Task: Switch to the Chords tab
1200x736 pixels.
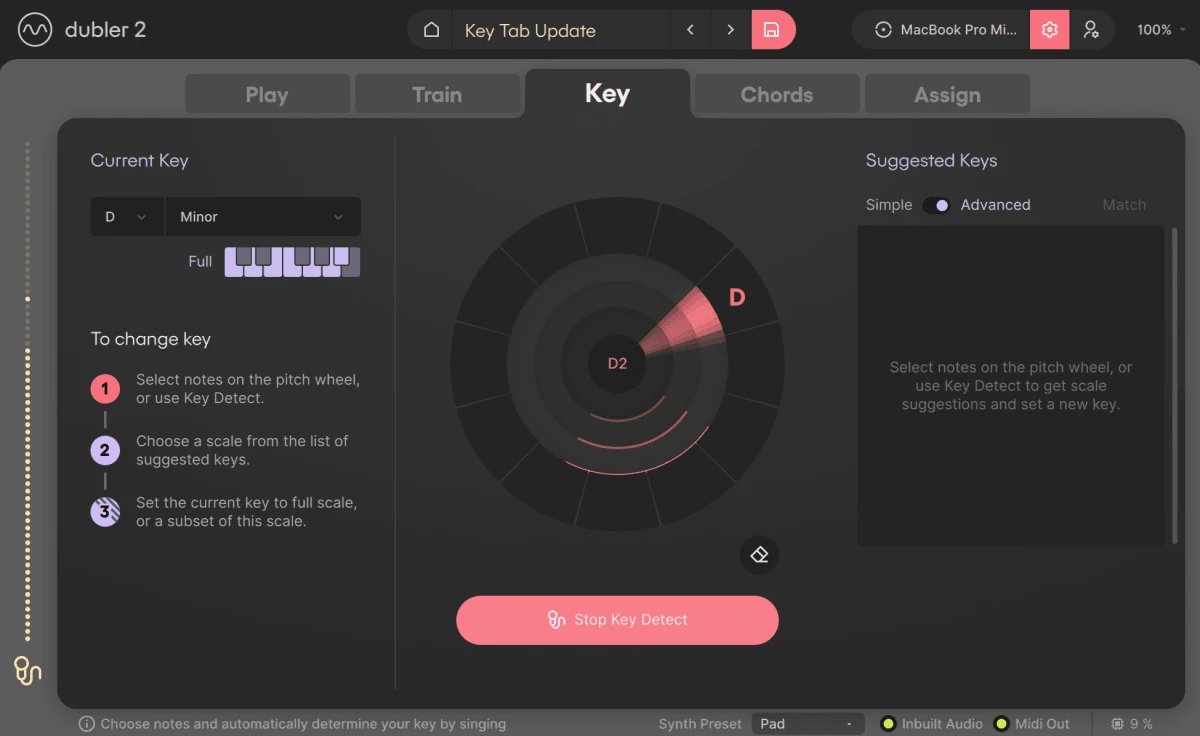Action: pos(777,95)
